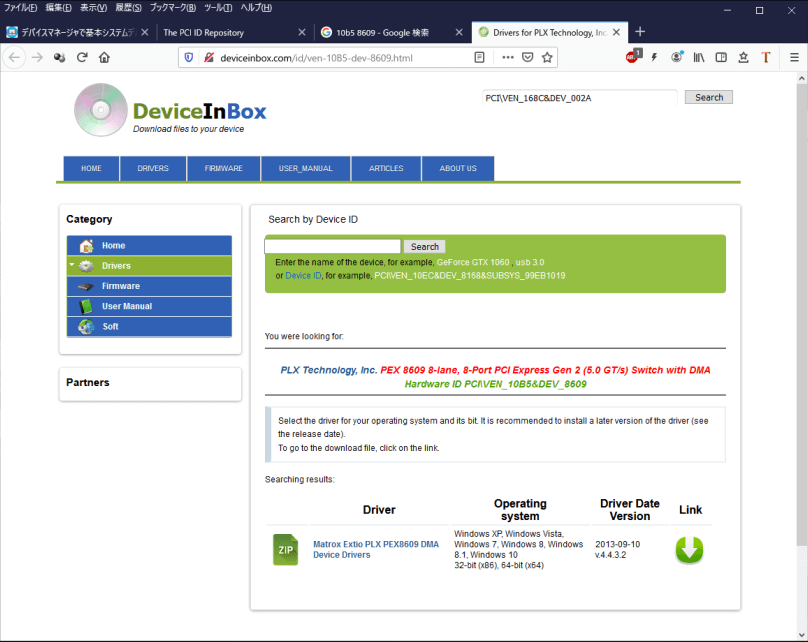The width and height of the screenshot is (808, 642).
Task: Click the red T extension icon
Action: coord(766,58)
